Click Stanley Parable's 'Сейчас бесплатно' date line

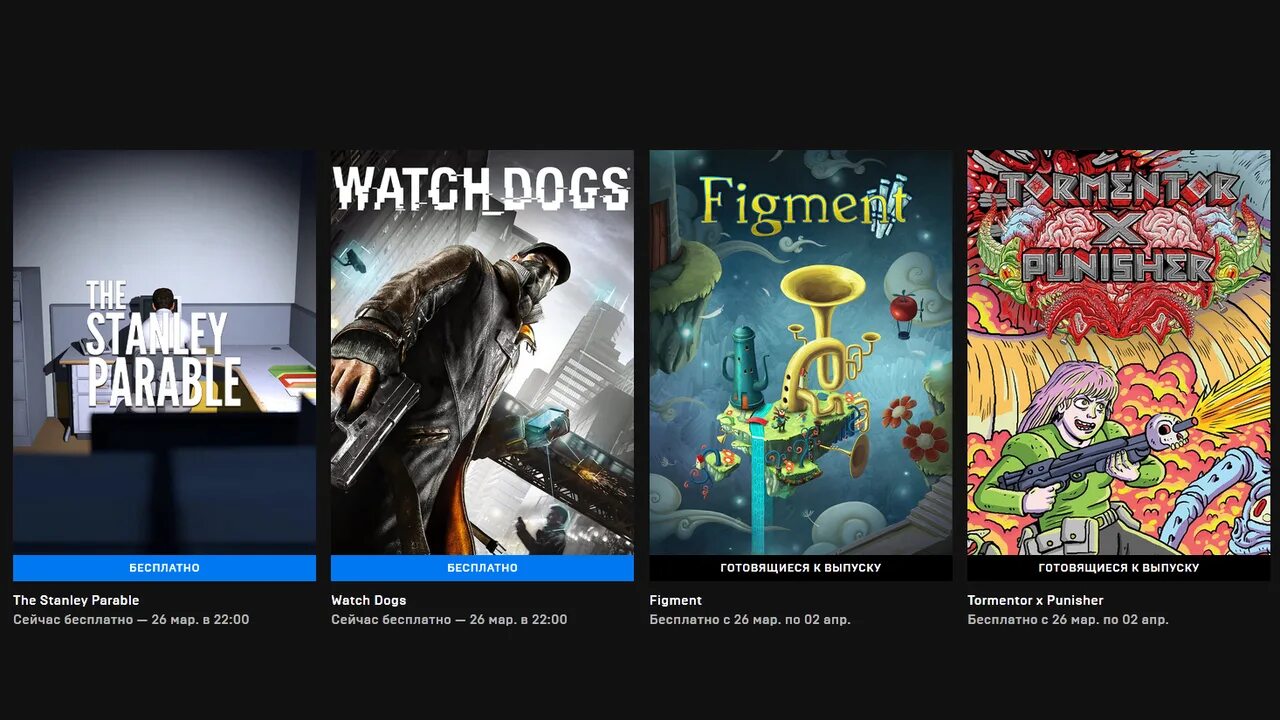131,620
